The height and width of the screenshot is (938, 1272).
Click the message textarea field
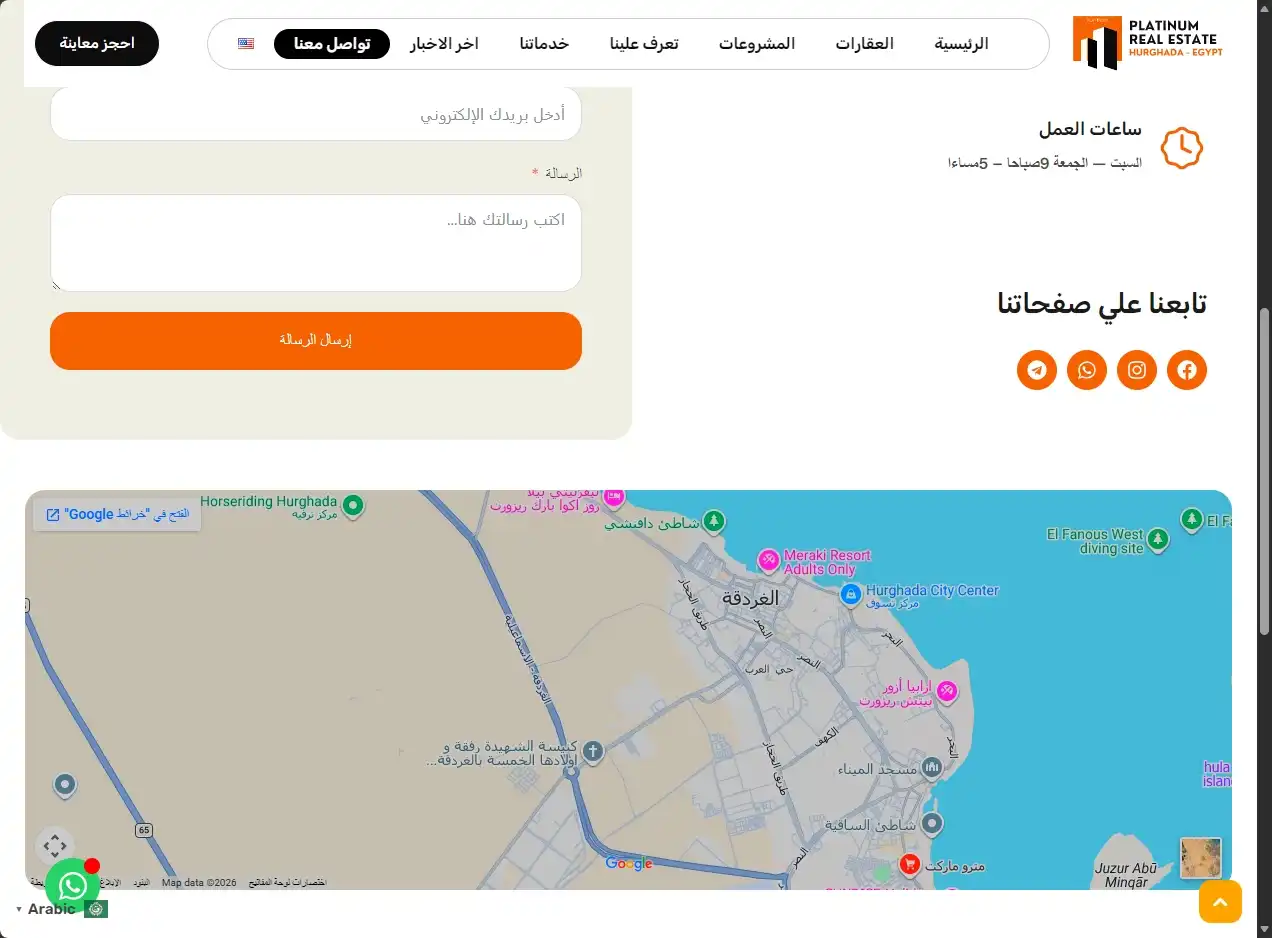pyautogui.click(x=316, y=243)
